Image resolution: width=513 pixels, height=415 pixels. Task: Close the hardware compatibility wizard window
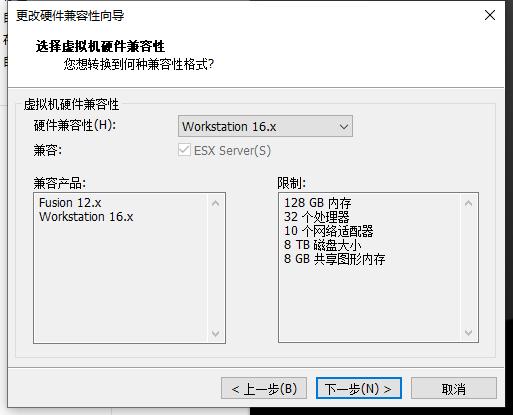point(490,15)
